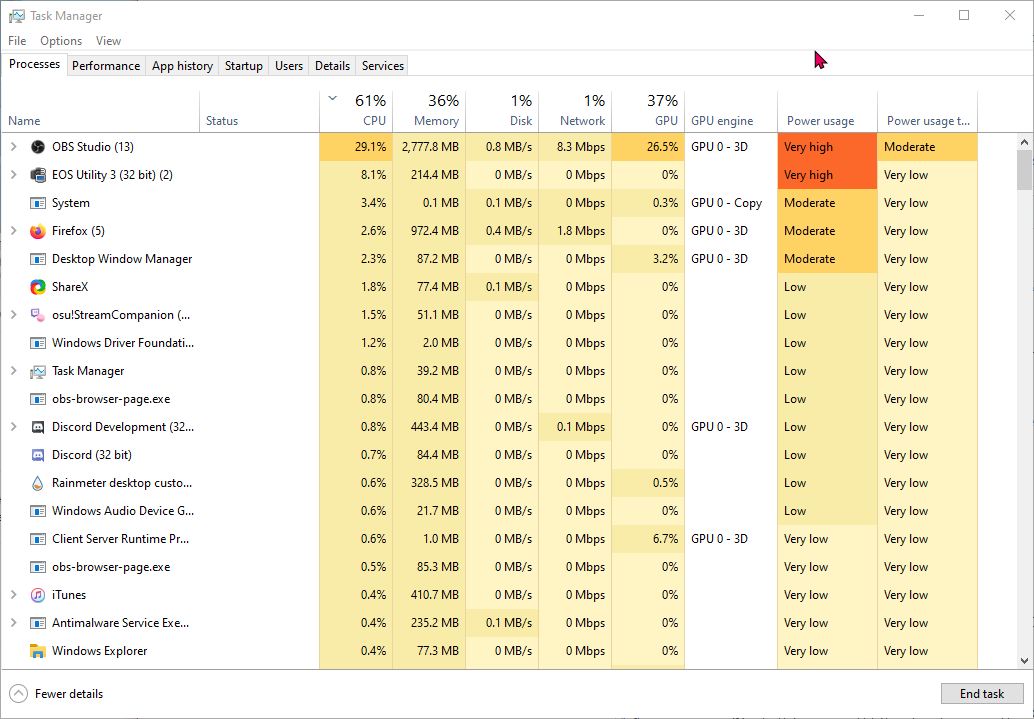Click the Fewer details arrow icon
Image resolution: width=1034 pixels, height=719 pixels.
pyautogui.click(x=18, y=694)
